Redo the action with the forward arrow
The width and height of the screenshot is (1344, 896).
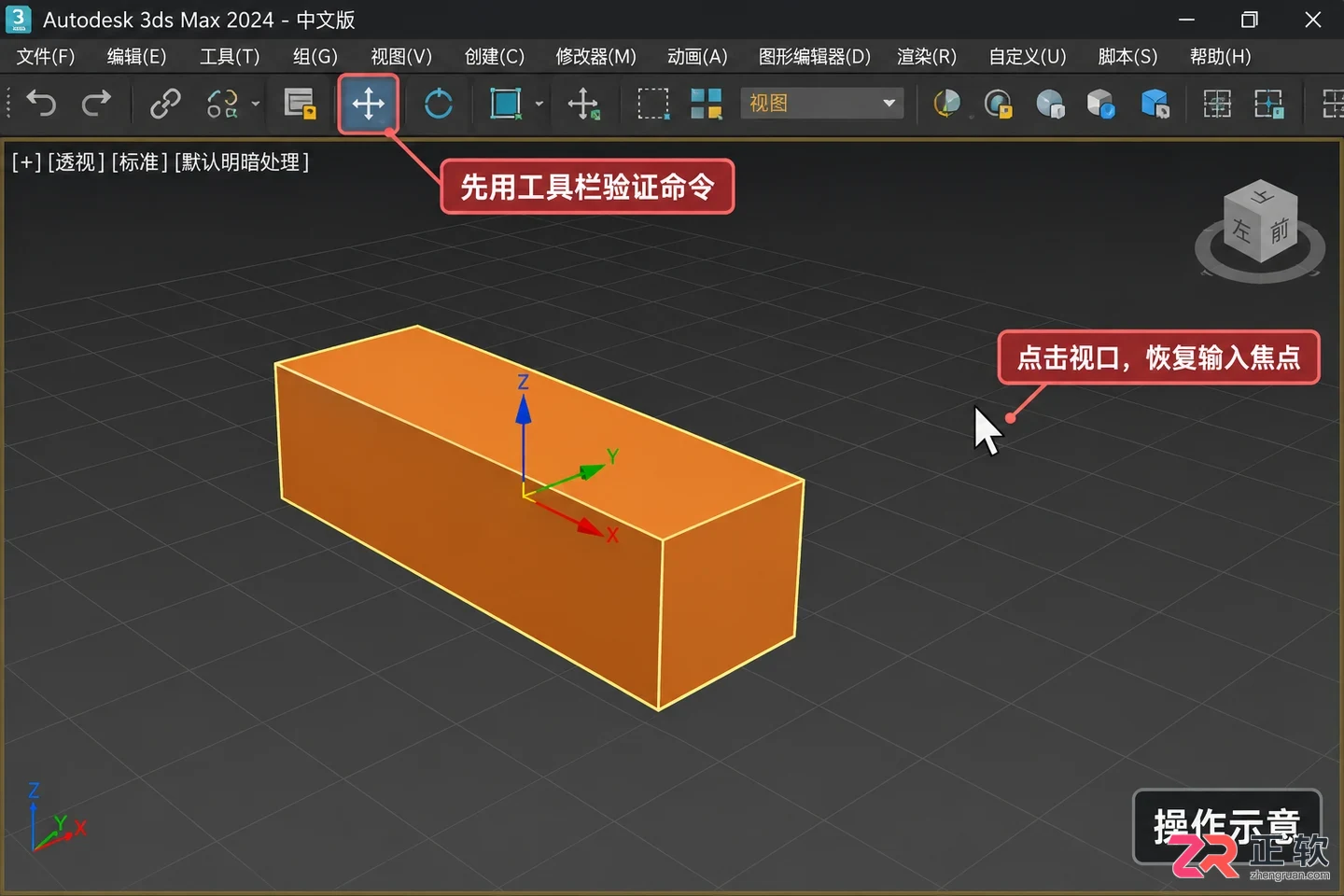96,103
